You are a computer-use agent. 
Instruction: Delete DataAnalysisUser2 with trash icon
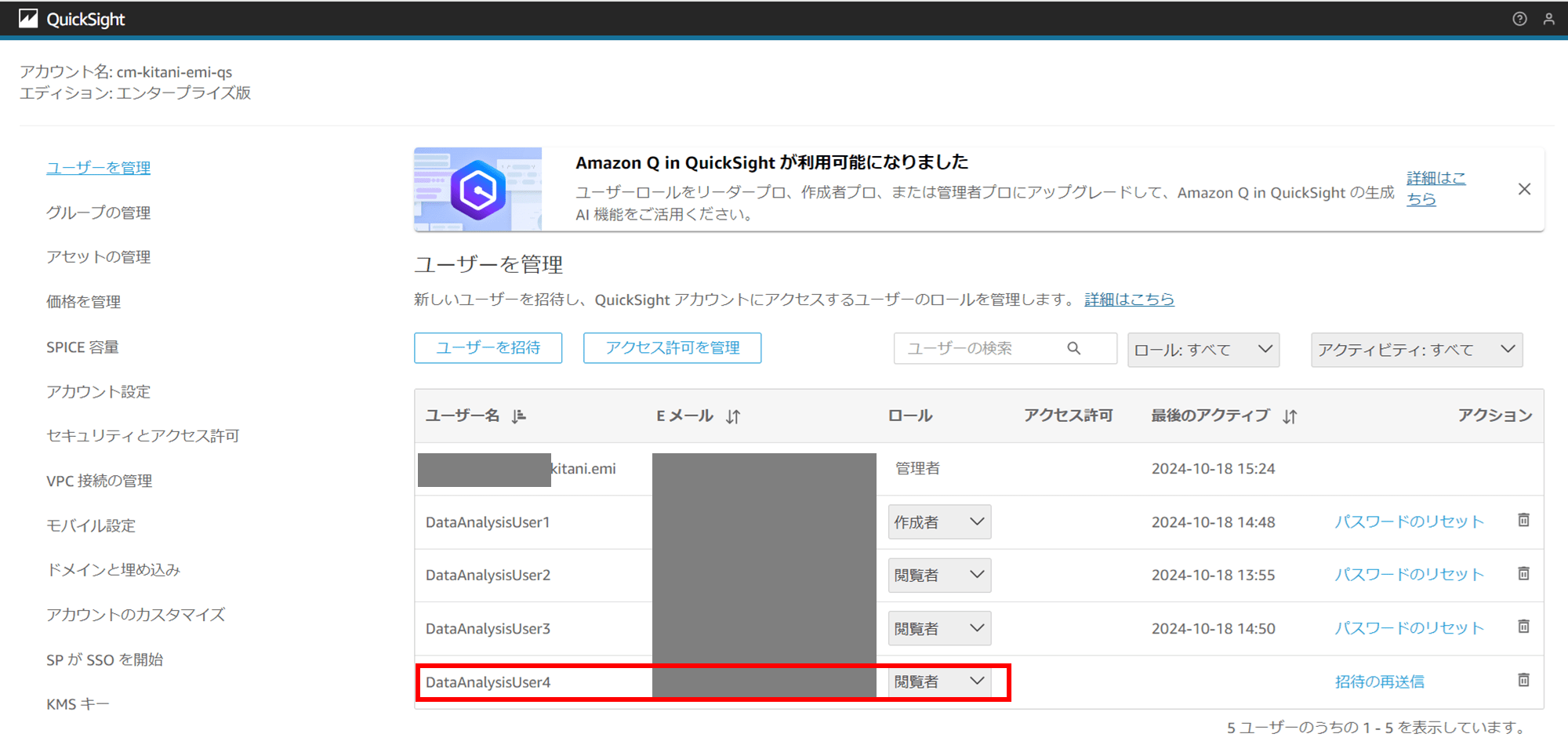coord(1523,573)
